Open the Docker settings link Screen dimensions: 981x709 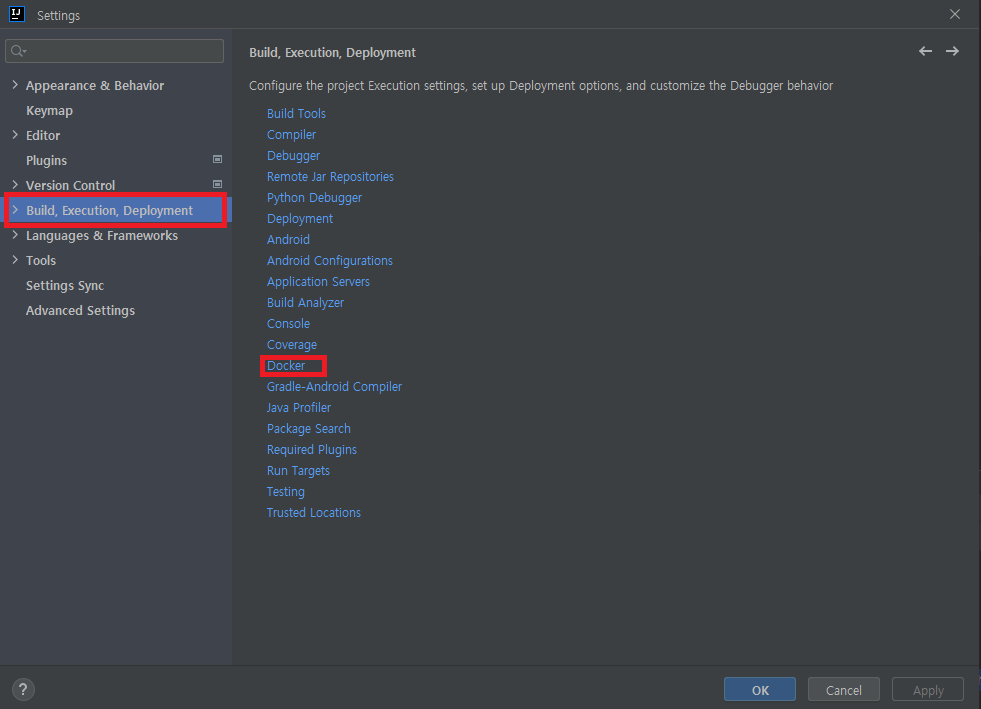[286, 366]
